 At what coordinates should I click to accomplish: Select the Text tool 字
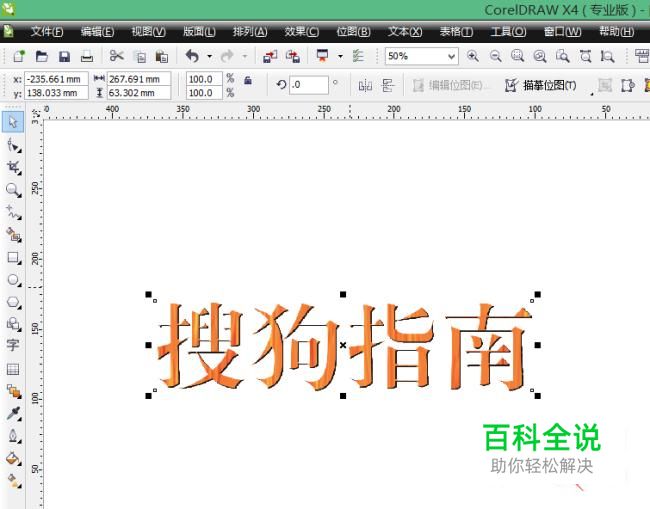12,345
